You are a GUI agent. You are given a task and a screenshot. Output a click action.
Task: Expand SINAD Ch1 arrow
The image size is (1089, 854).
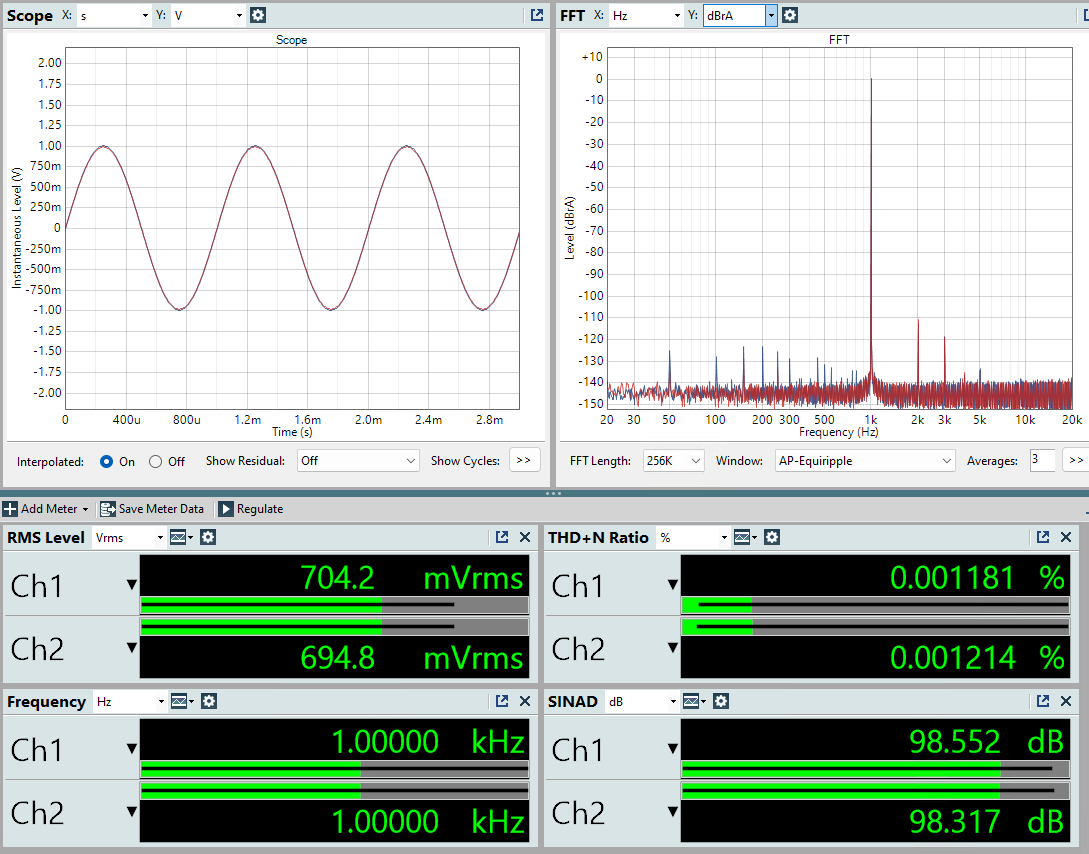click(672, 749)
